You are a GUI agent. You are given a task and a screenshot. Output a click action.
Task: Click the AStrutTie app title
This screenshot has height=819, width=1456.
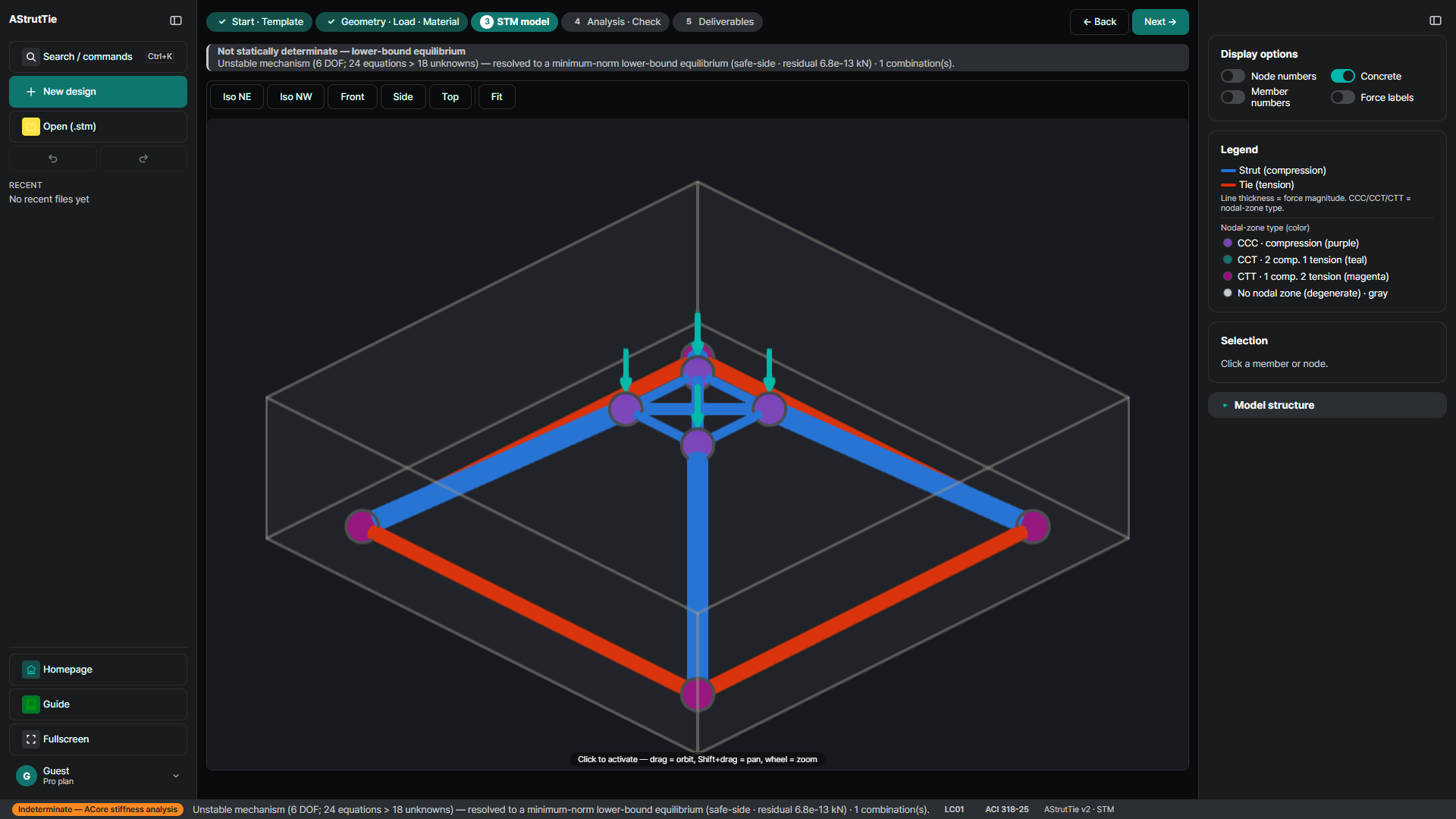pos(33,20)
